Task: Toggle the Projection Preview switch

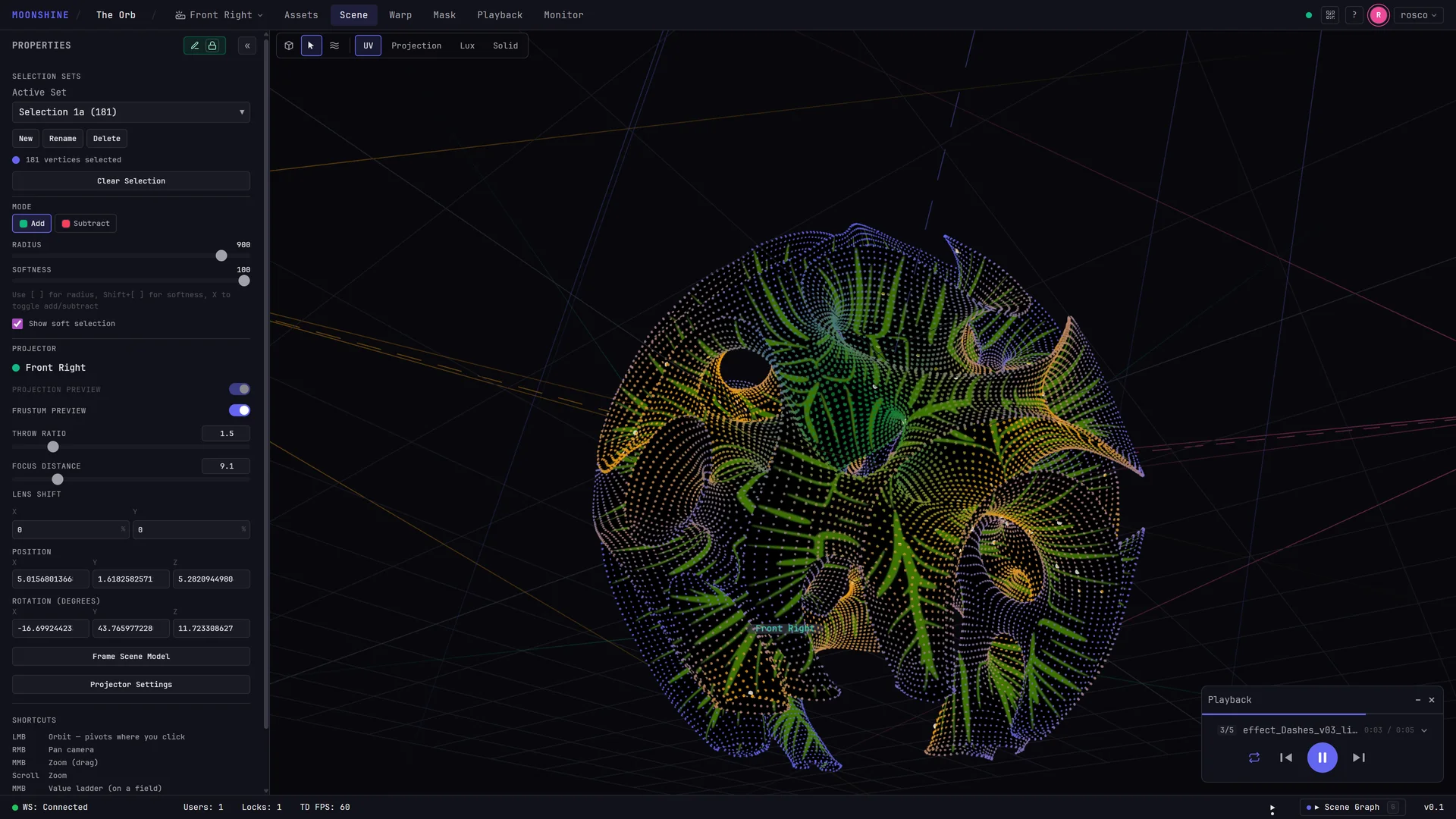Action: (240, 389)
